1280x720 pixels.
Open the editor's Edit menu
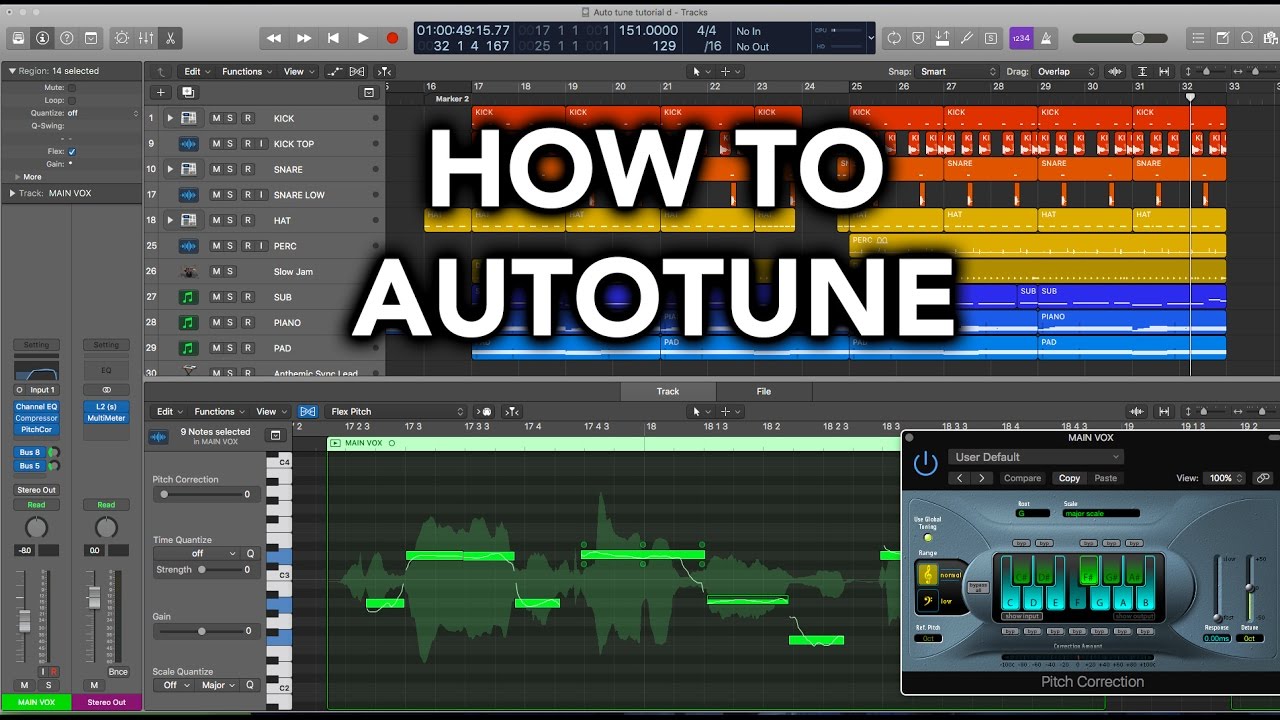(x=168, y=411)
